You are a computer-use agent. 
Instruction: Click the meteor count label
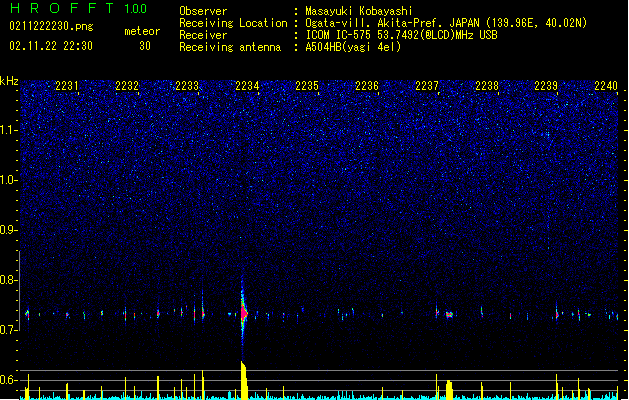[142, 31]
